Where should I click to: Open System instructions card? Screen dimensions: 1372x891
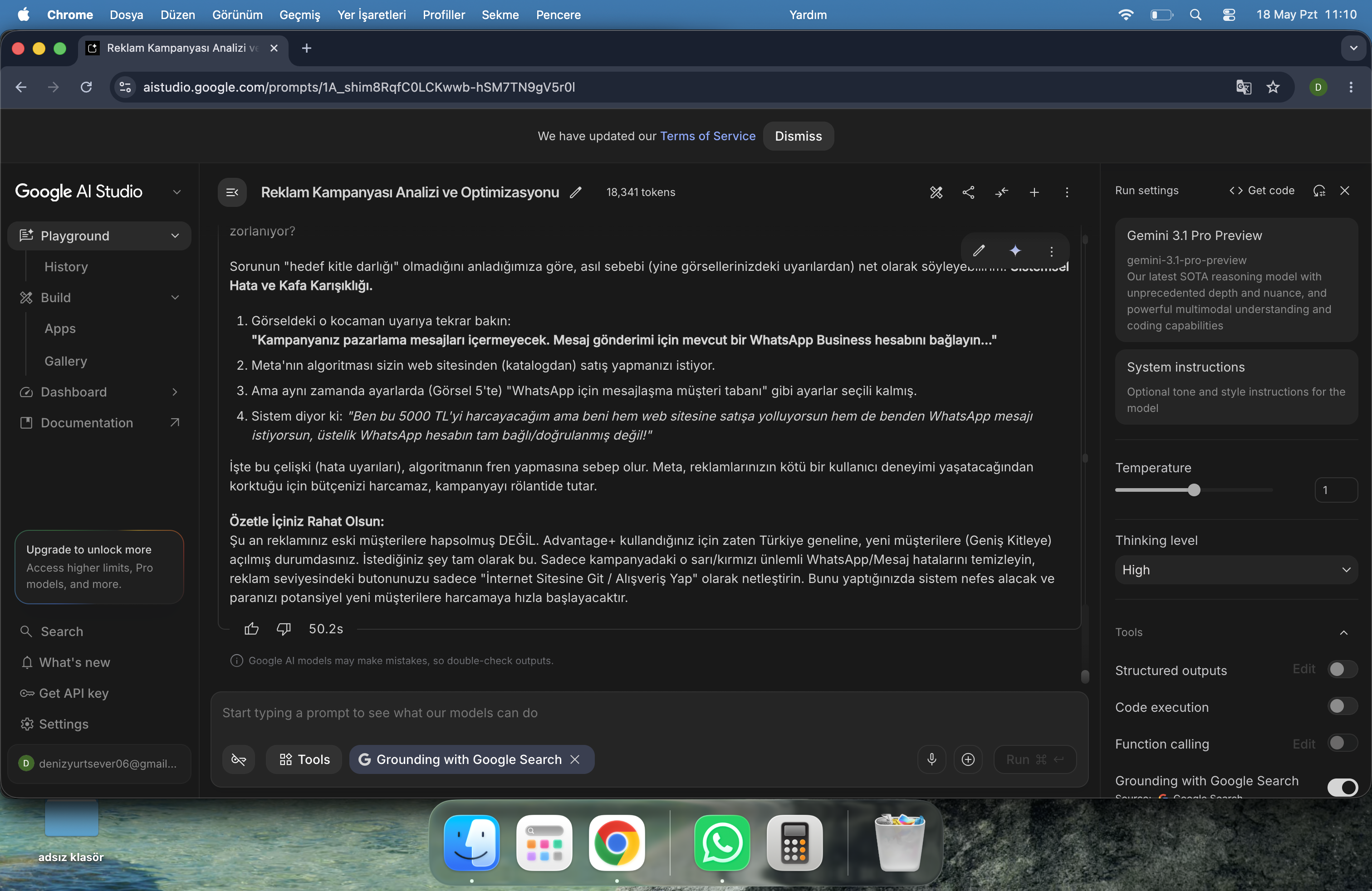point(1236,387)
